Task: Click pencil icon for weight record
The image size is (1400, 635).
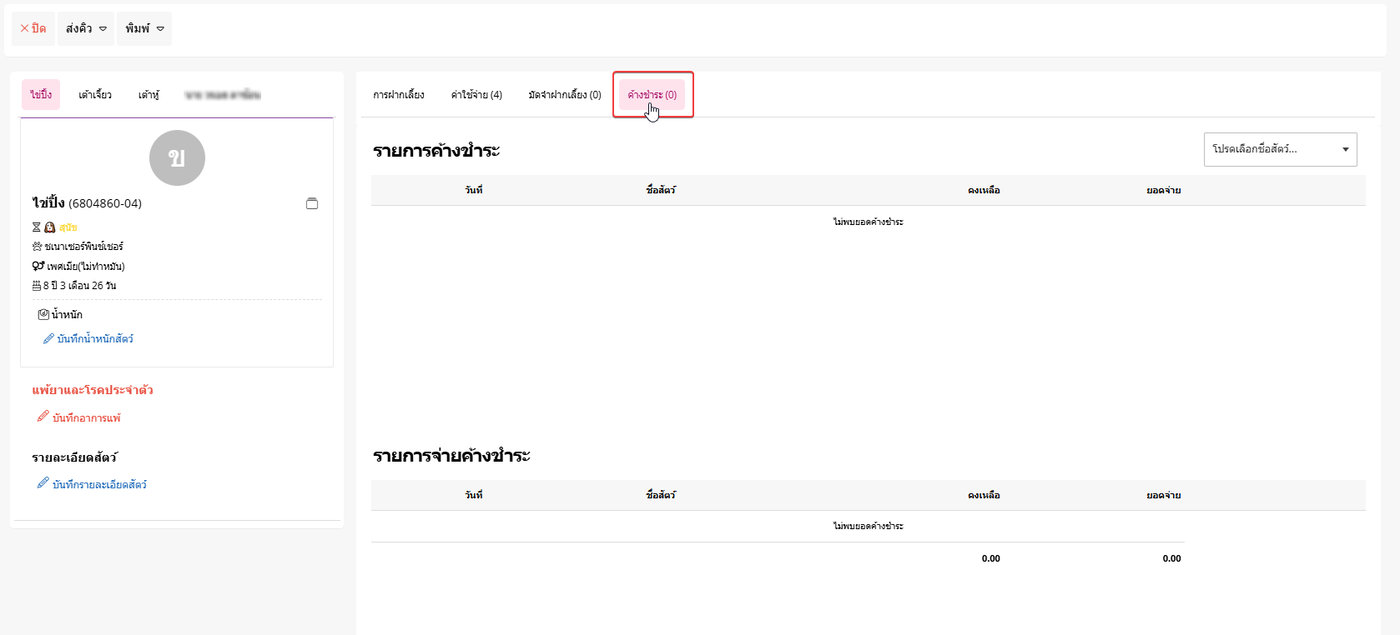Action: (x=49, y=338)
